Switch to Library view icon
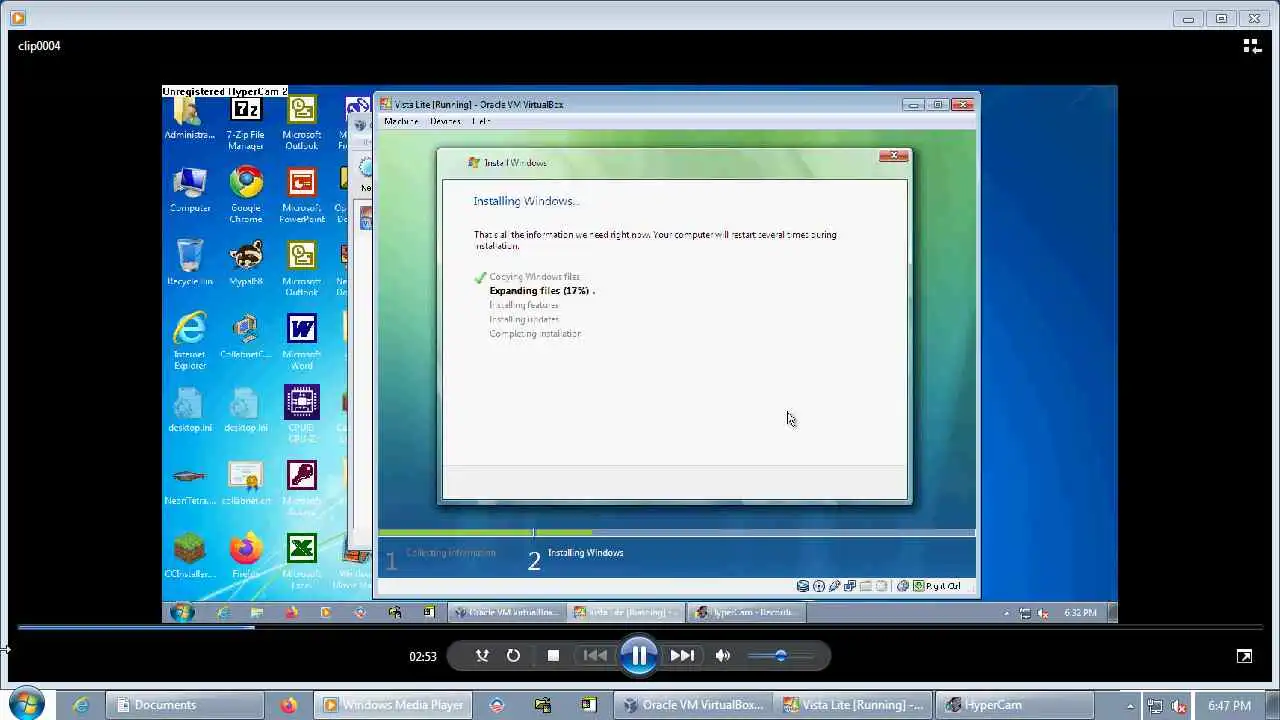The height and width of the screenshot is (720, 1280). pyautogui.click(x=1251, y=46)
